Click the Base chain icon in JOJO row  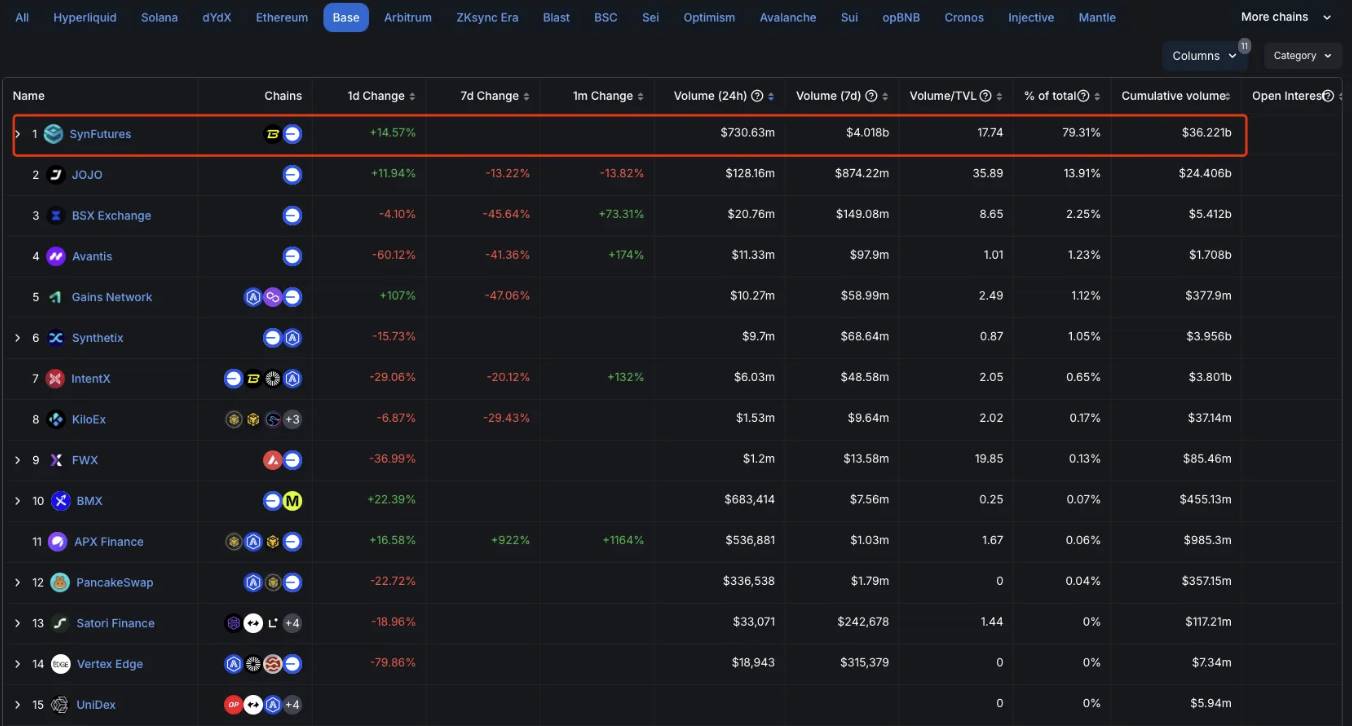click(x=292, y=175)
